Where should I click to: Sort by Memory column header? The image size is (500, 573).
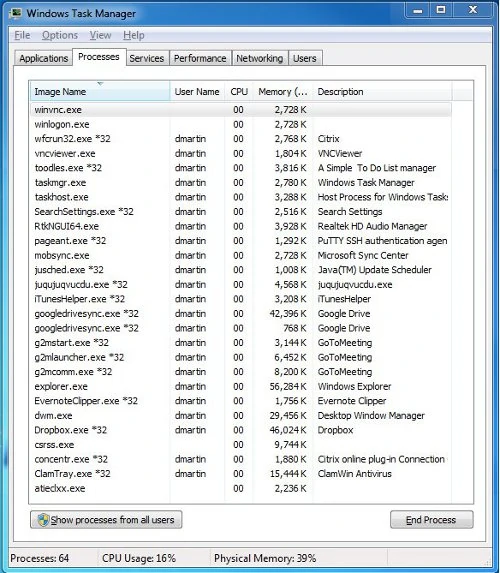tap(283, 91)
